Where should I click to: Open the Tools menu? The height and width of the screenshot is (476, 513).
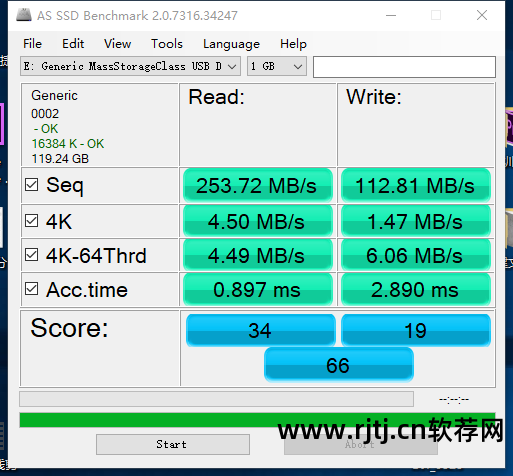click(x=167, y=44)
